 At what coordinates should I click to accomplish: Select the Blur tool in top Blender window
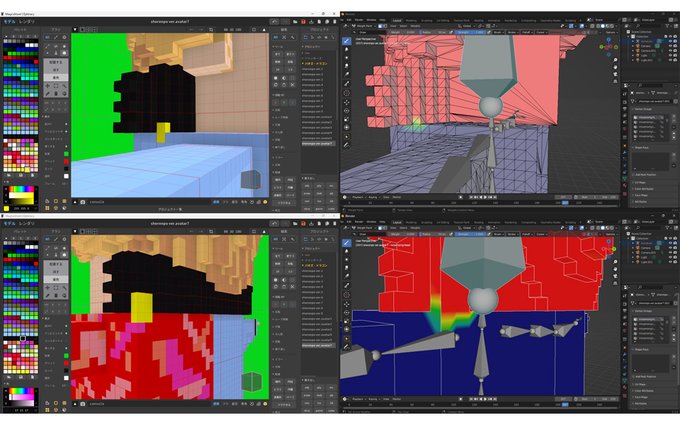(347, 49)
